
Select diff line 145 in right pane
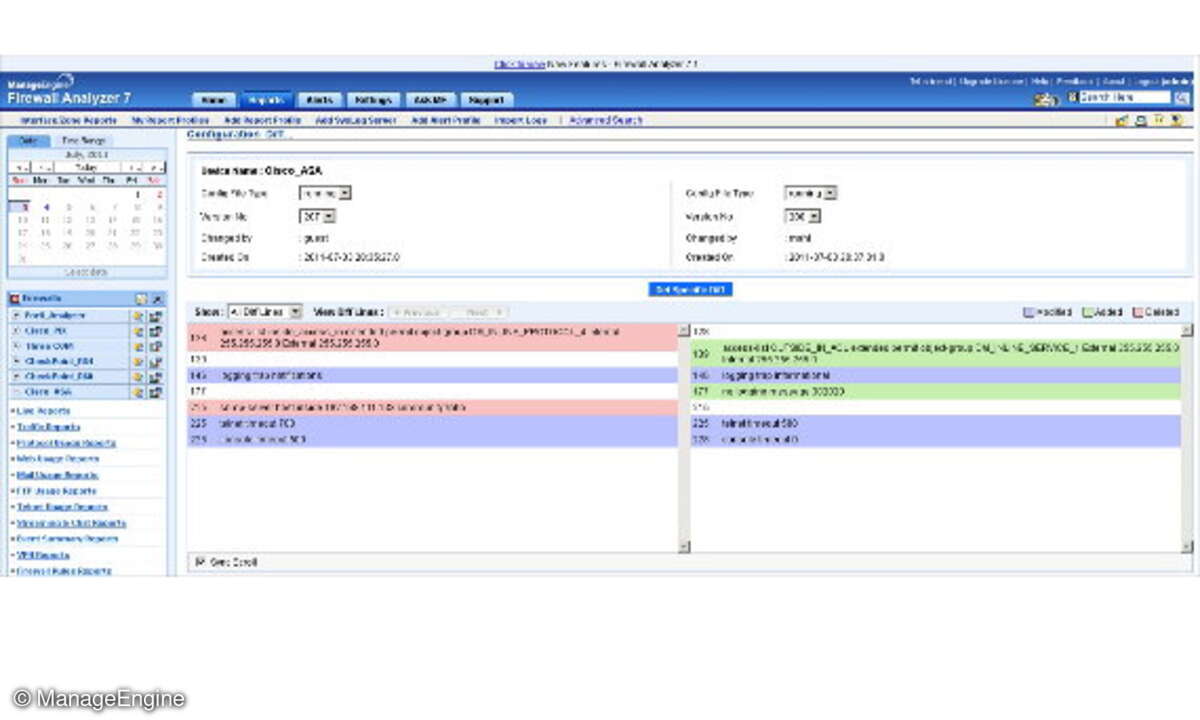point(936,375)
